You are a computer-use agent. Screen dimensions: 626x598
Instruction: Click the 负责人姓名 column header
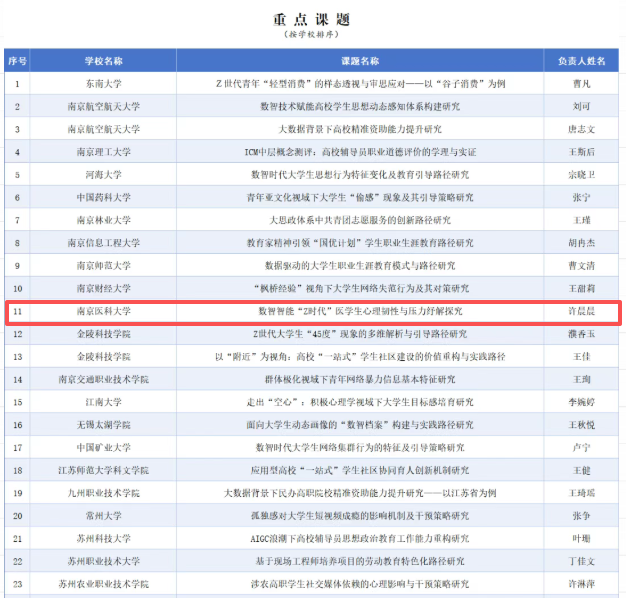[x=581, y=60]
